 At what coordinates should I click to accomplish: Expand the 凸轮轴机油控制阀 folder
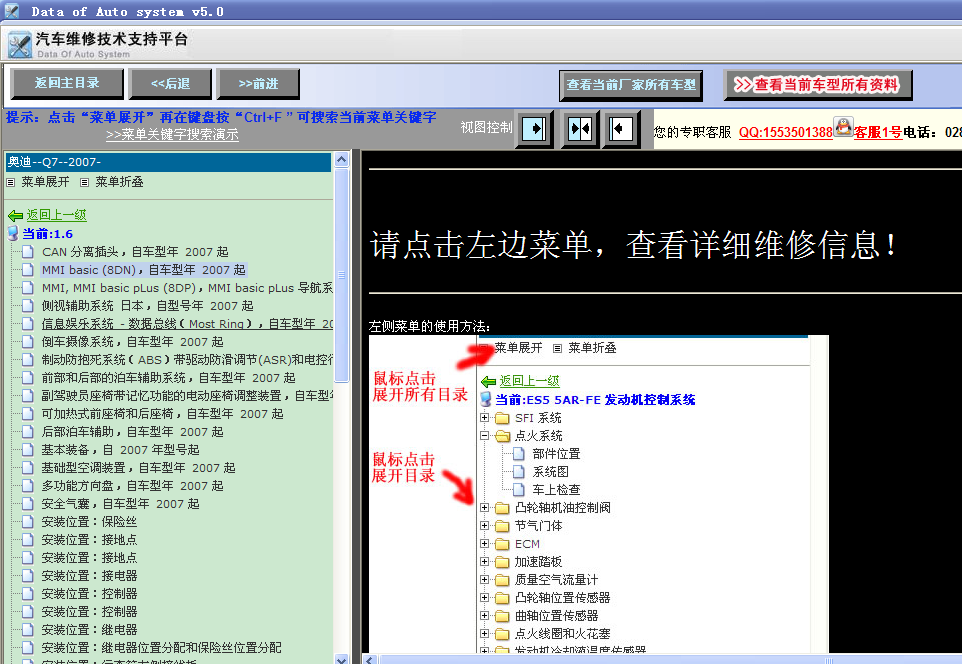point(485,508)
